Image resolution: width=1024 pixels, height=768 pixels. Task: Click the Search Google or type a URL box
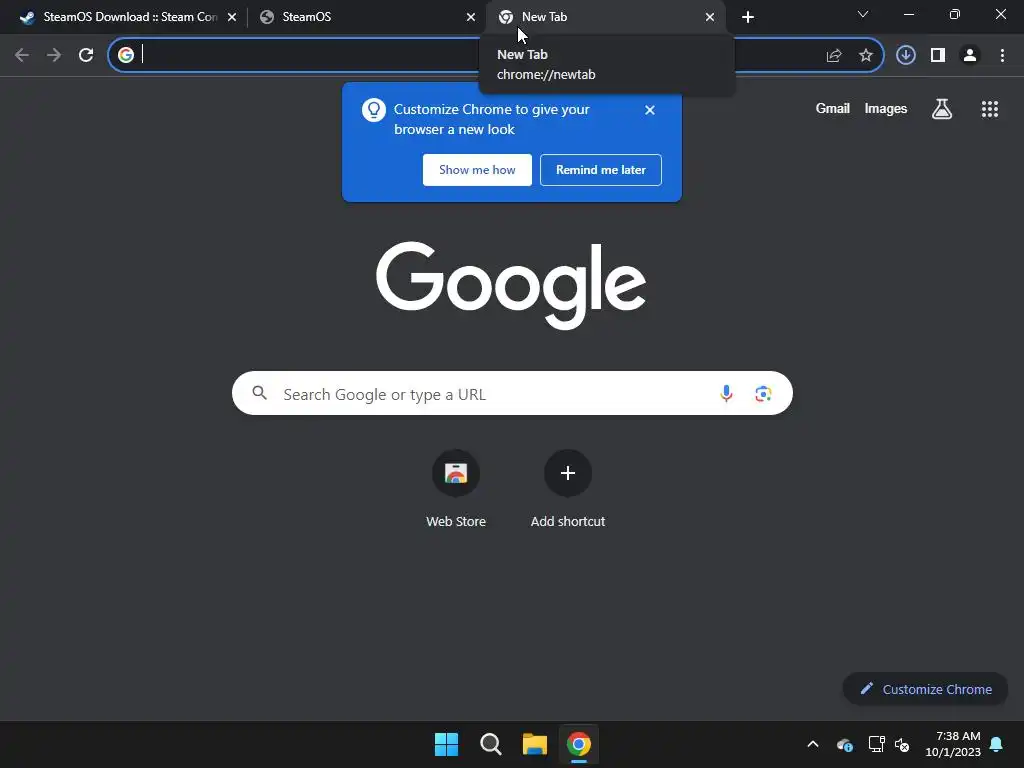point(512,393)
